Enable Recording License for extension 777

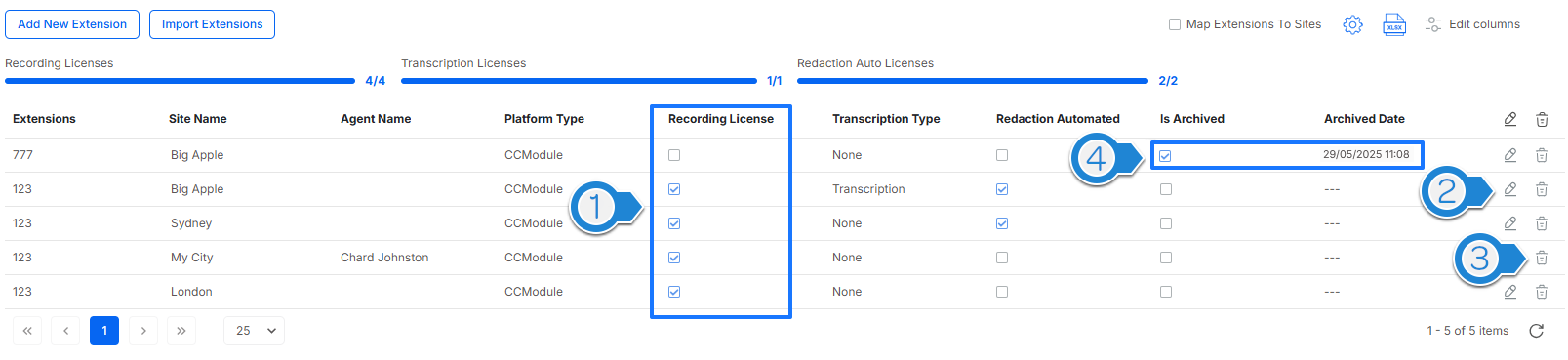click(x=674, y=155)
